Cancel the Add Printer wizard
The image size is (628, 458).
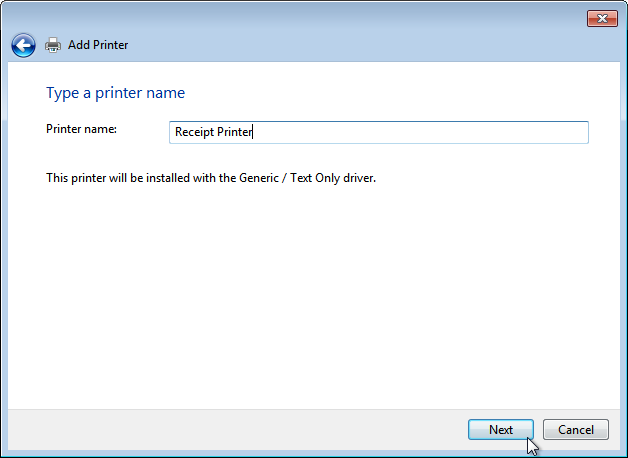click(x=576, y=430)
